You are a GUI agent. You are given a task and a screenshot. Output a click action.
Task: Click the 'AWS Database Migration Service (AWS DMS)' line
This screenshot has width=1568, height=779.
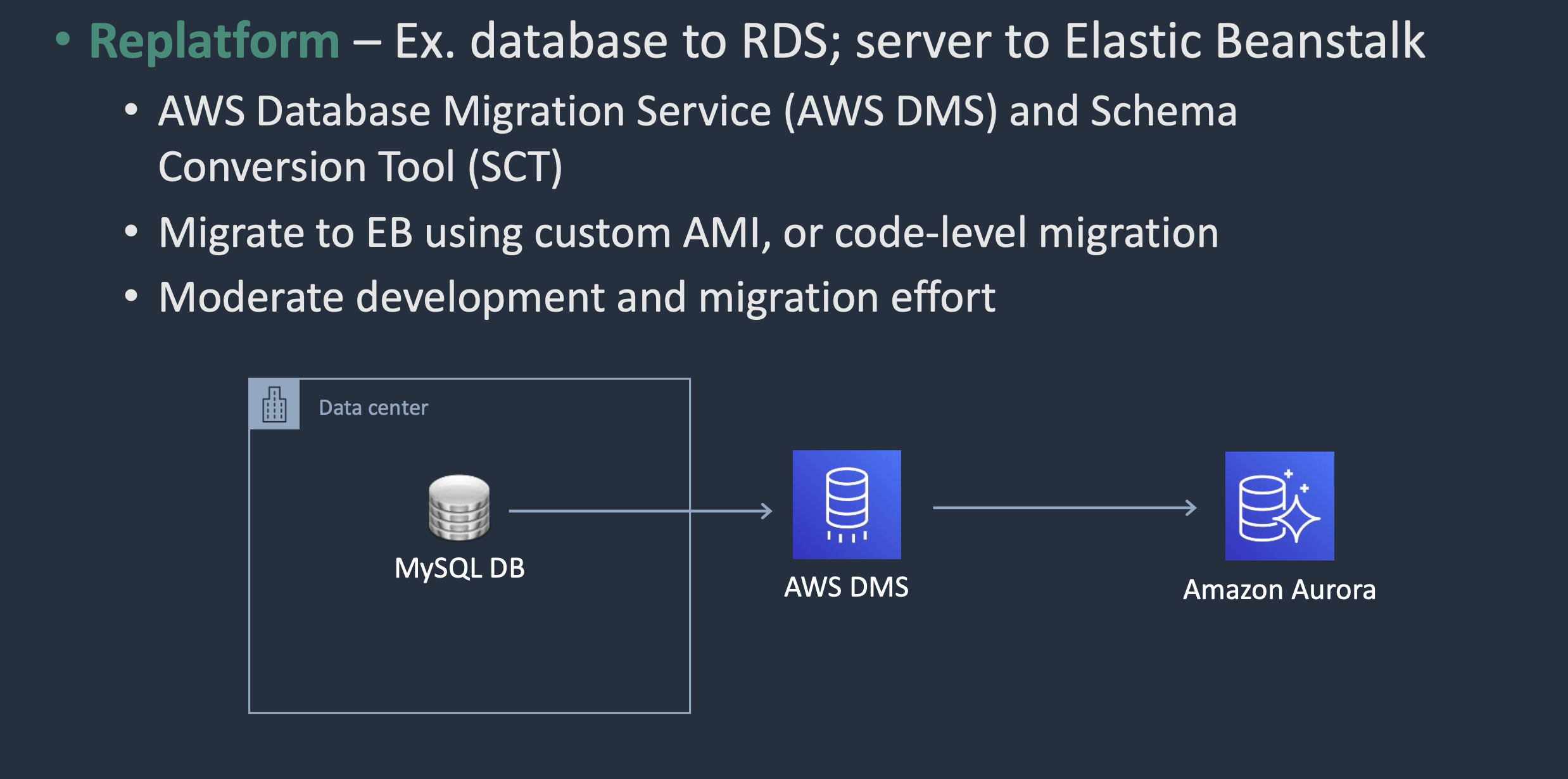(x=697, y=111)
